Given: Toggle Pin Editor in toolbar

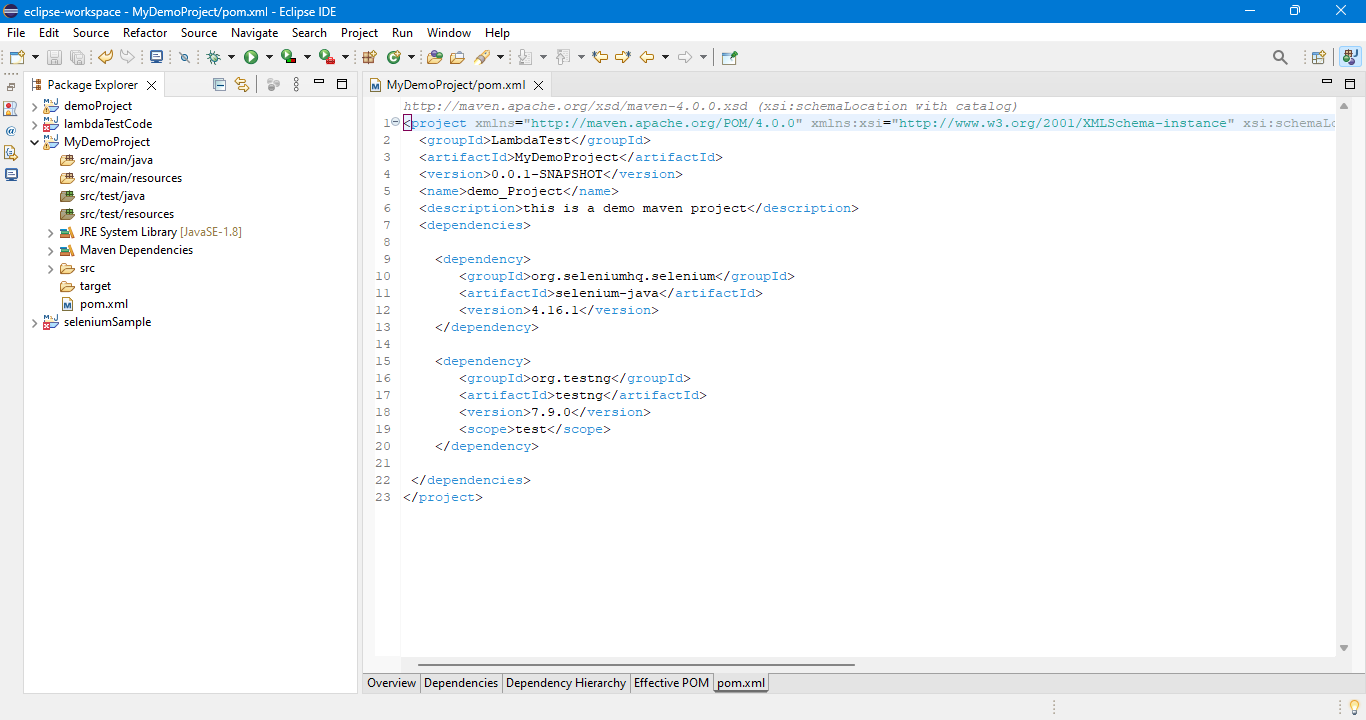Looking at the screenshot, I should (729, 57).
